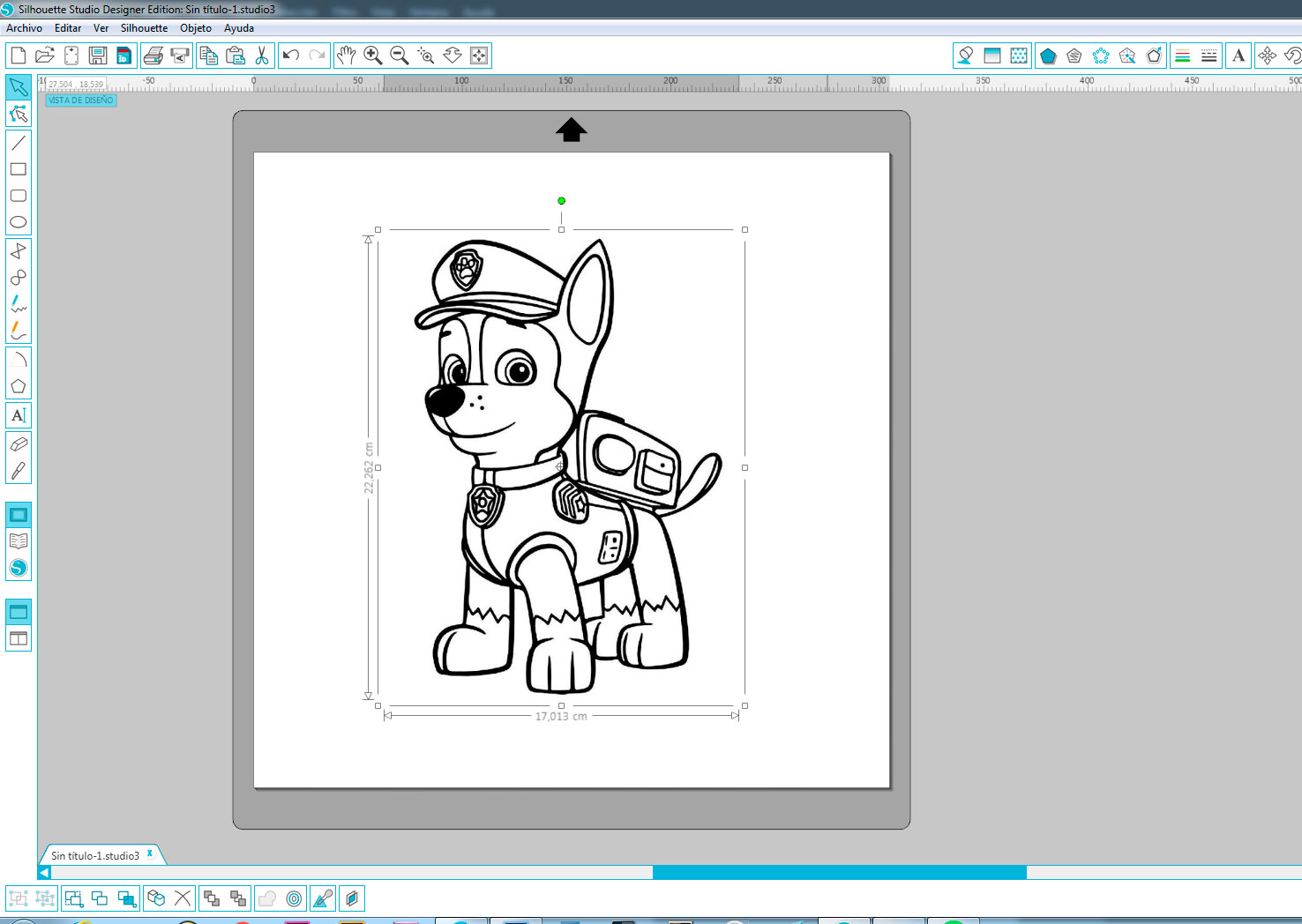Select the line drawing tool
This screenshot has height=924, width=1302.
(x=19, y=143)
